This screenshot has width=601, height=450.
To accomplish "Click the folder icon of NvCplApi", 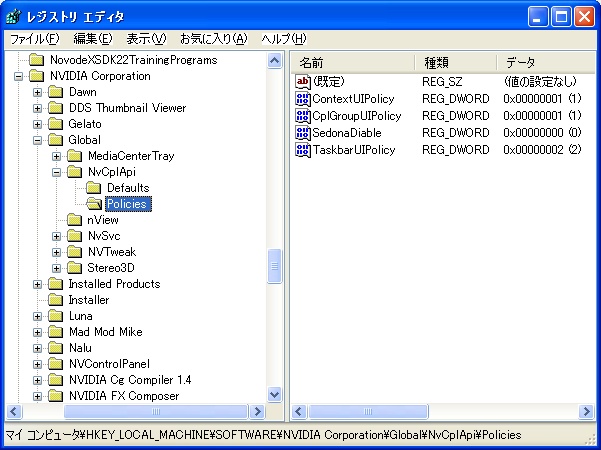I will point(74,172).
